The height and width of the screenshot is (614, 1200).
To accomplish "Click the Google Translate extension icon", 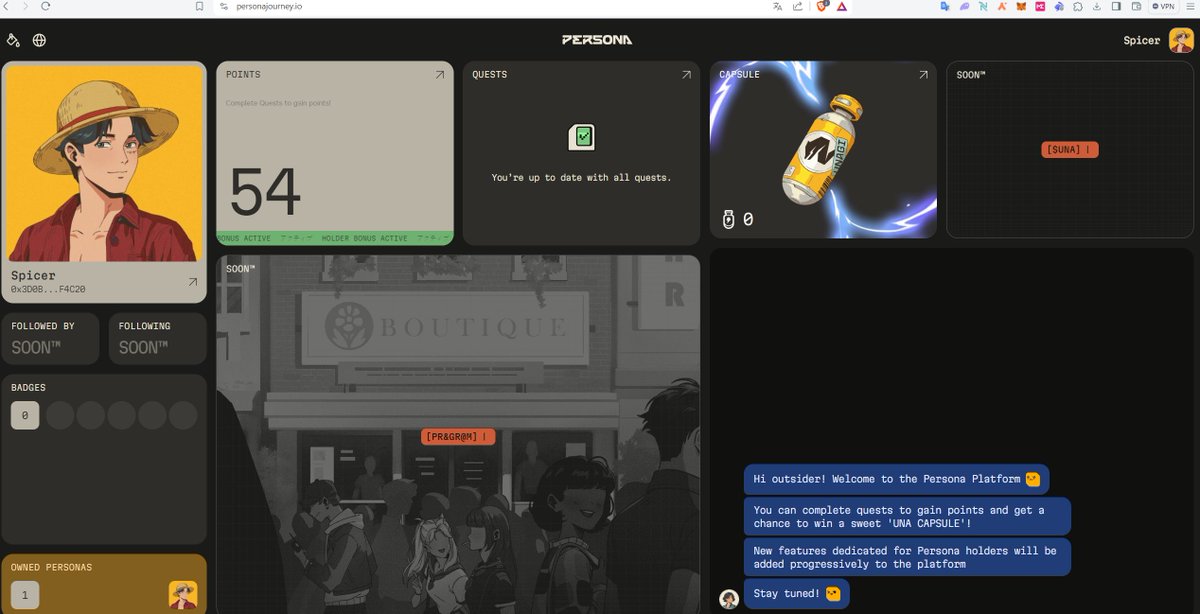I will pos(945,6).
